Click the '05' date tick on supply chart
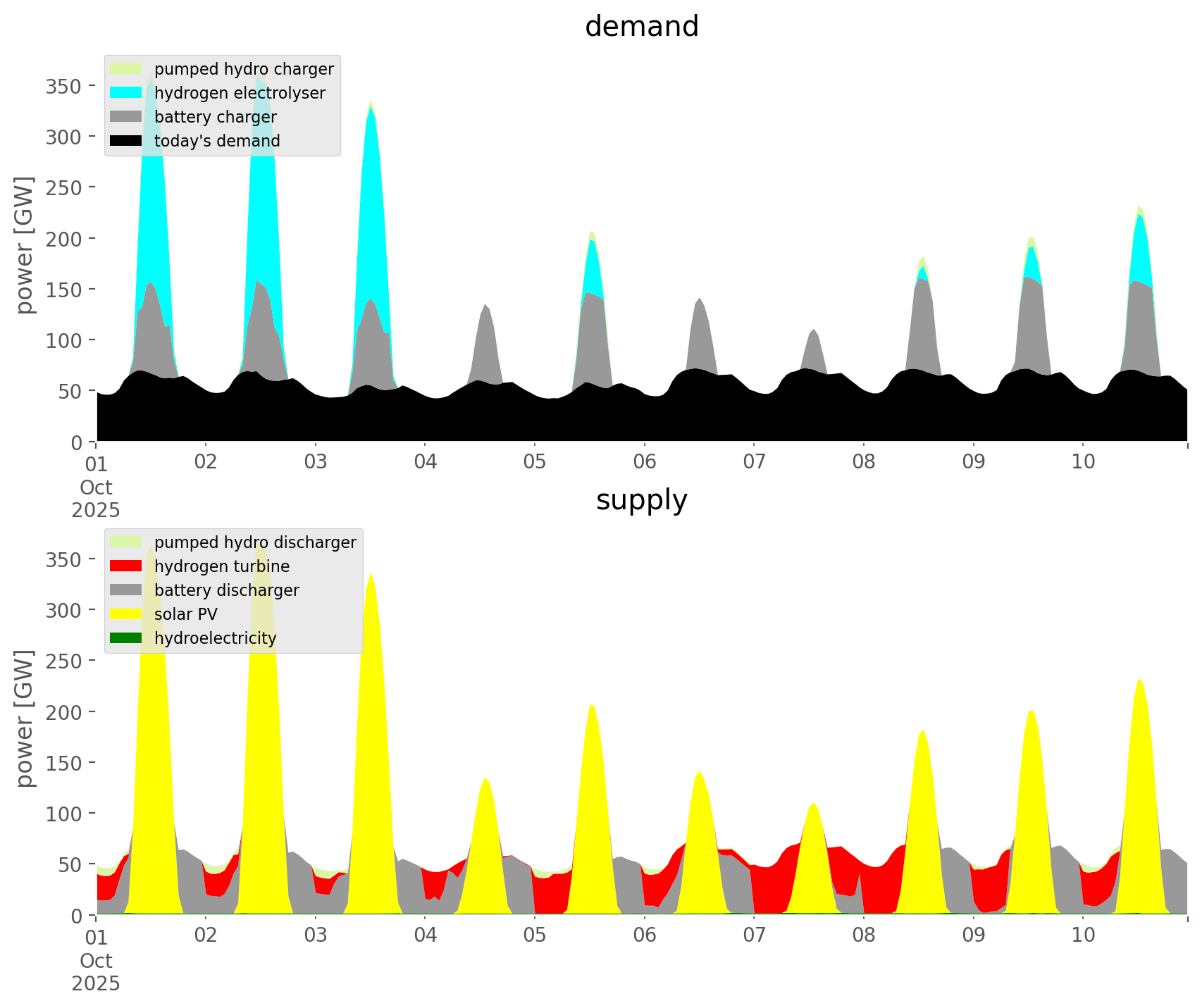The width and height of the screenshot is (1202, 1008). click(535, 935)
